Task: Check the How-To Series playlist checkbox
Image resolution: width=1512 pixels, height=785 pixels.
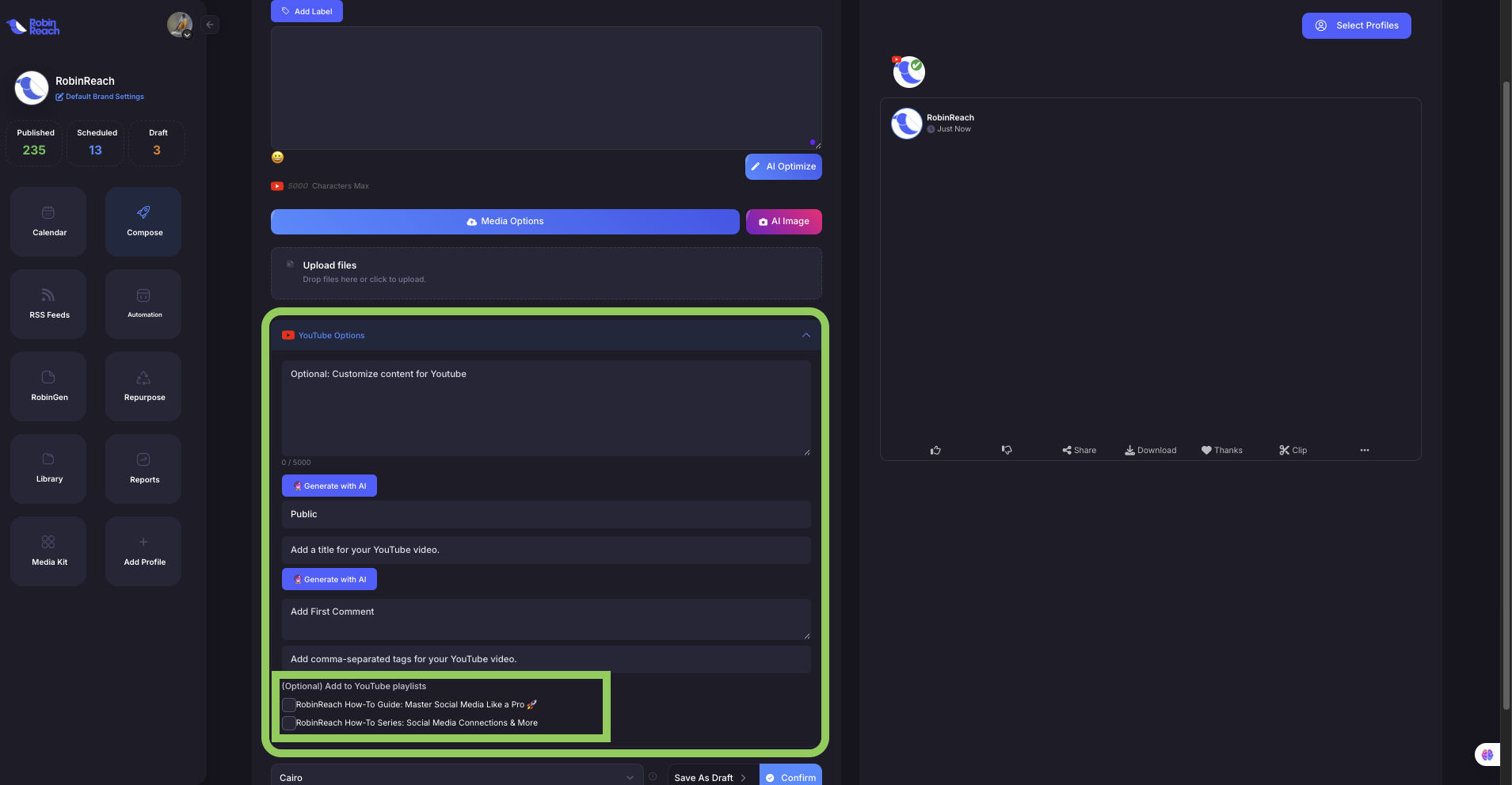Action: tap(289, 723)
